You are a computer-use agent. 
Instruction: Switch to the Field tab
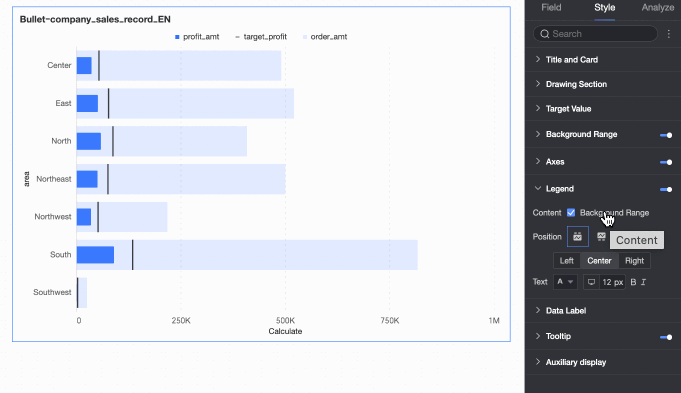point(551,7)
